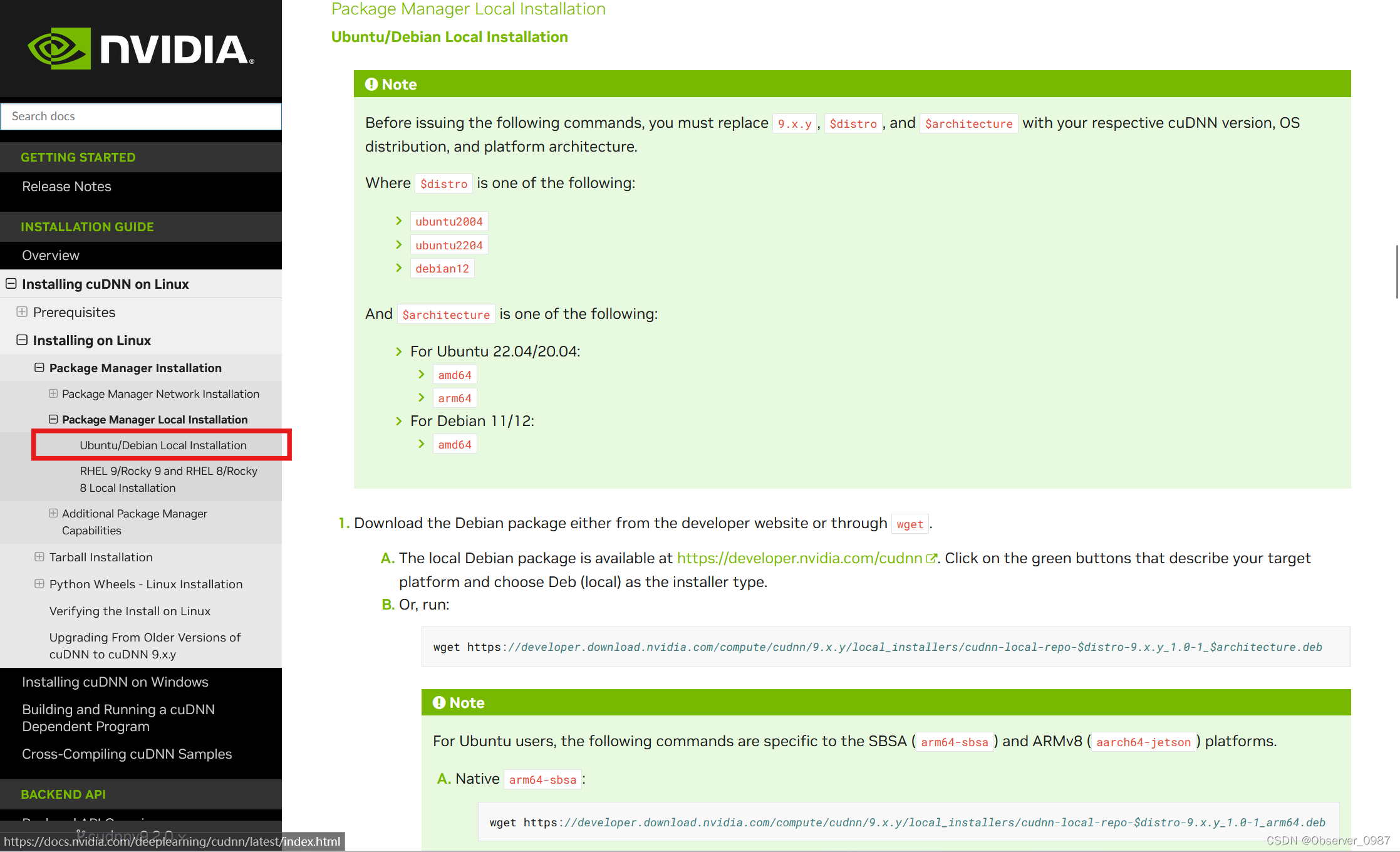Image resolution: width=1400 pixels, height=852 pixels.
Task: Expand Python Wheels - Linux Installation plus icon
Action: pos(39,583)
